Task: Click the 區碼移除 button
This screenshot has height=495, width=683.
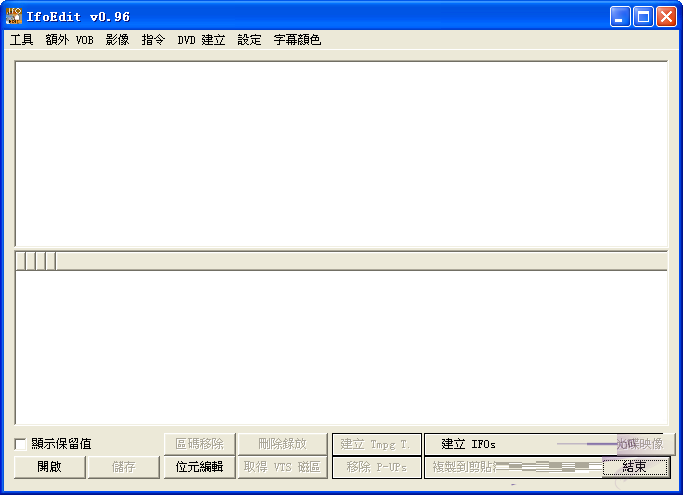Action: (x=199, y=444)
